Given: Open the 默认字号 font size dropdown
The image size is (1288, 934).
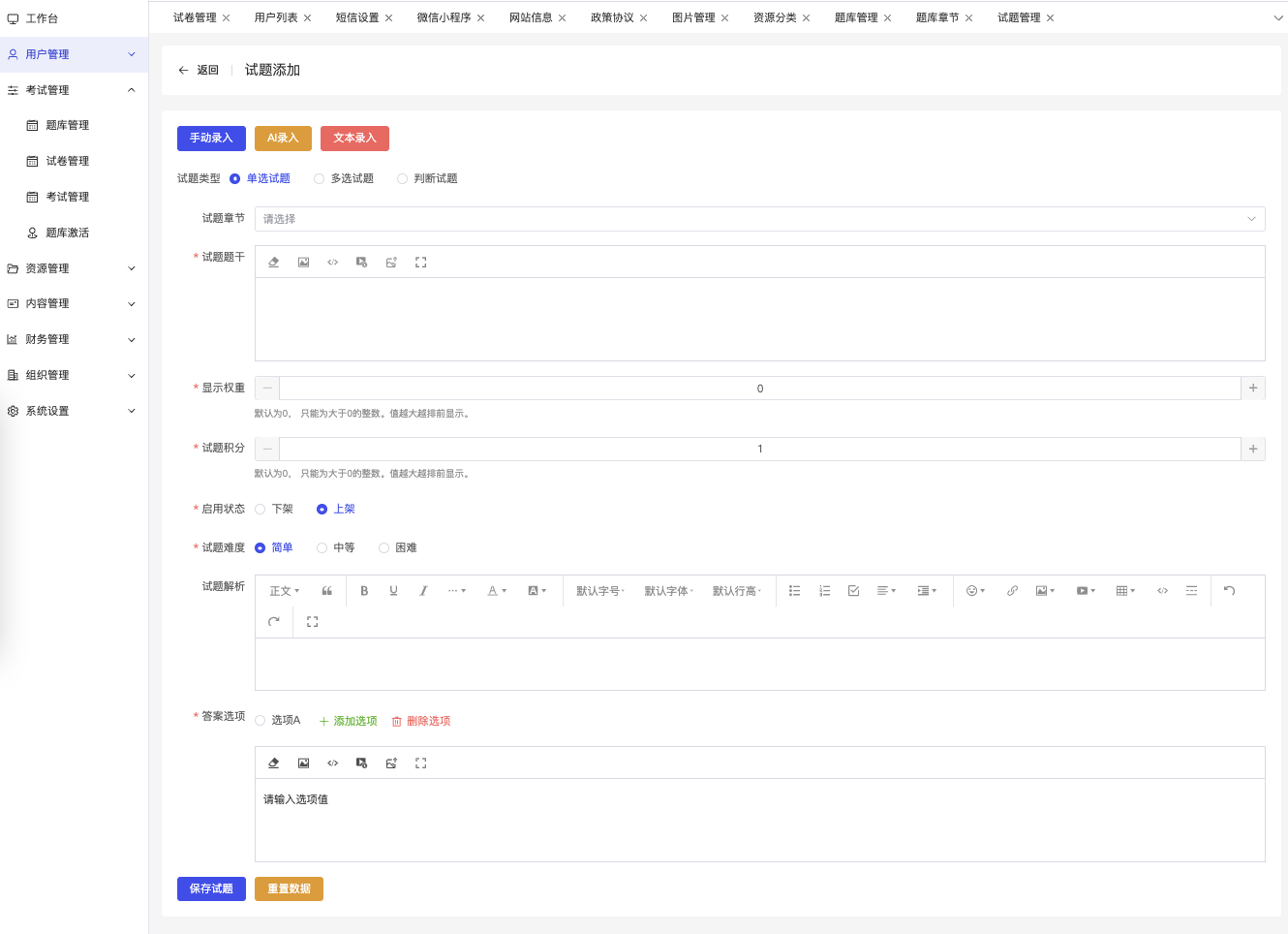Looking at the screenshot, I should coord(600,591).
